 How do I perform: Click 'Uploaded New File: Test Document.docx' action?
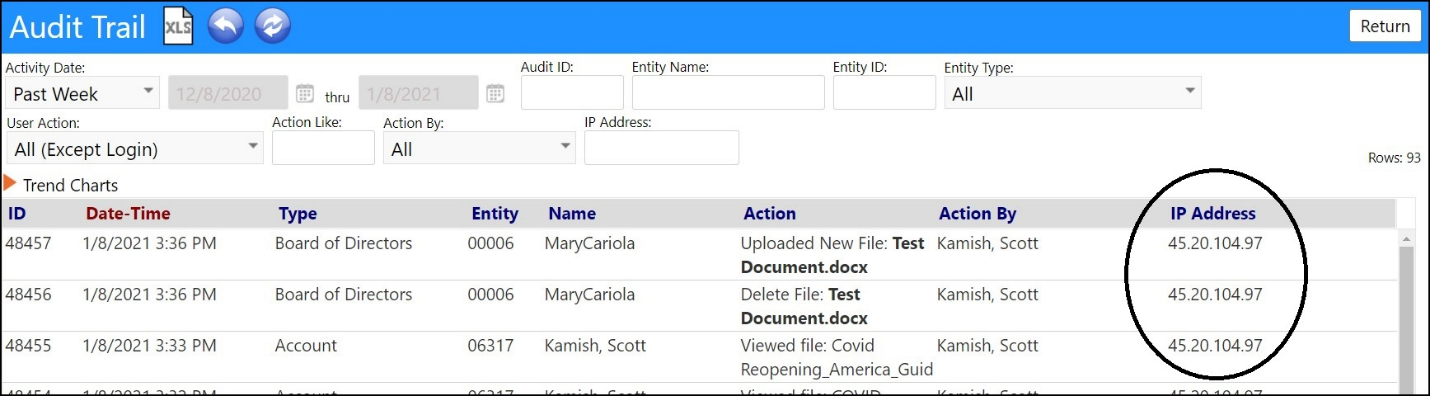tap(832, 255)
